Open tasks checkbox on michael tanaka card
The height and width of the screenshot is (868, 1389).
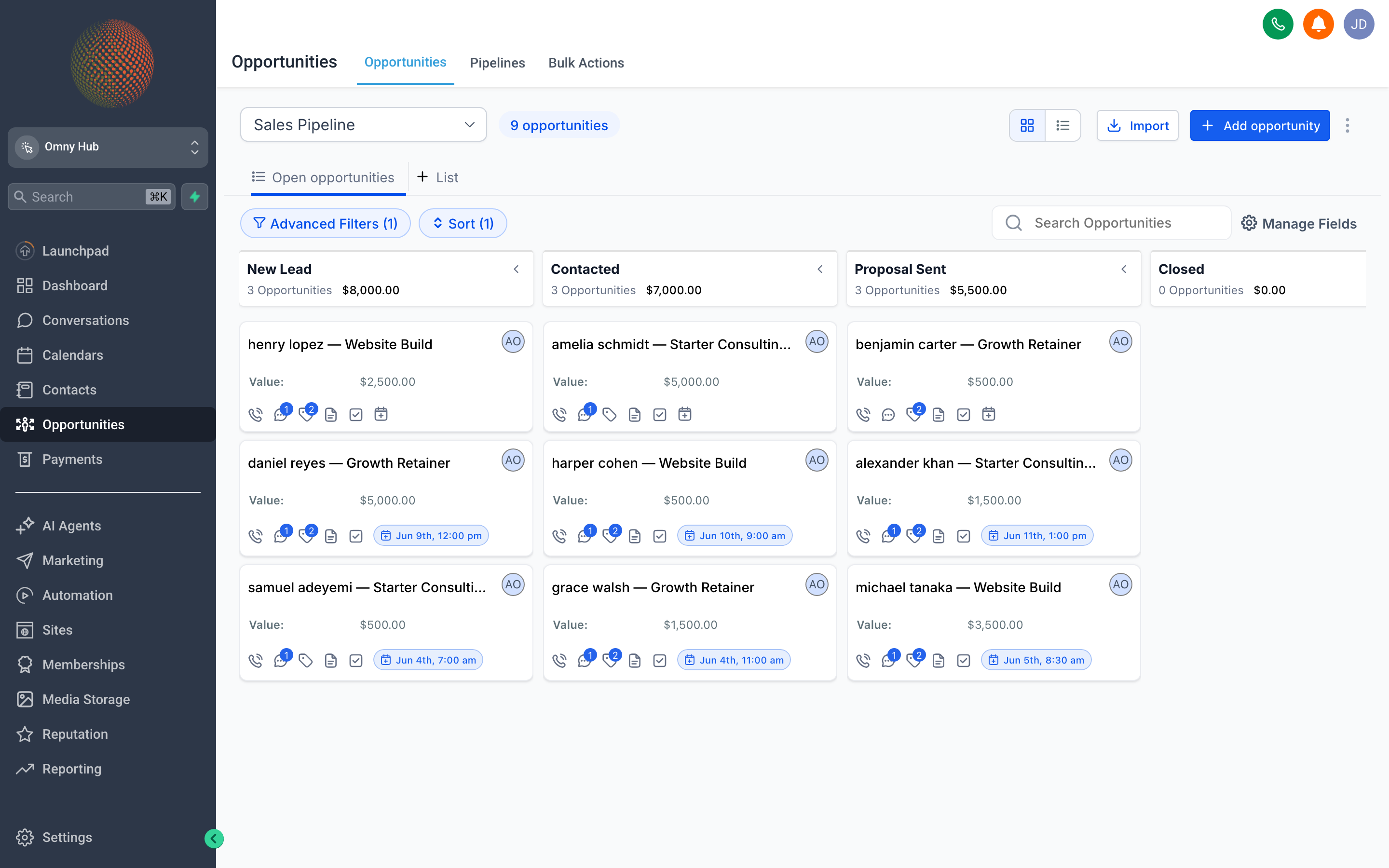[963, 661]
